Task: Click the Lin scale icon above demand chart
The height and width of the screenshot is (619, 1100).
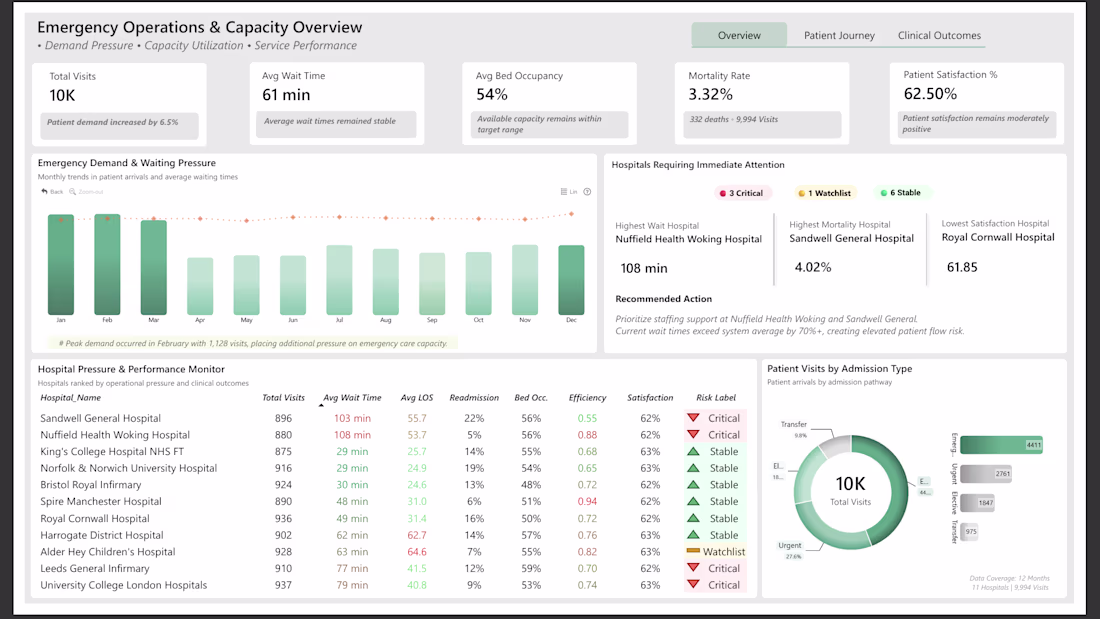Action: [564, 192]
